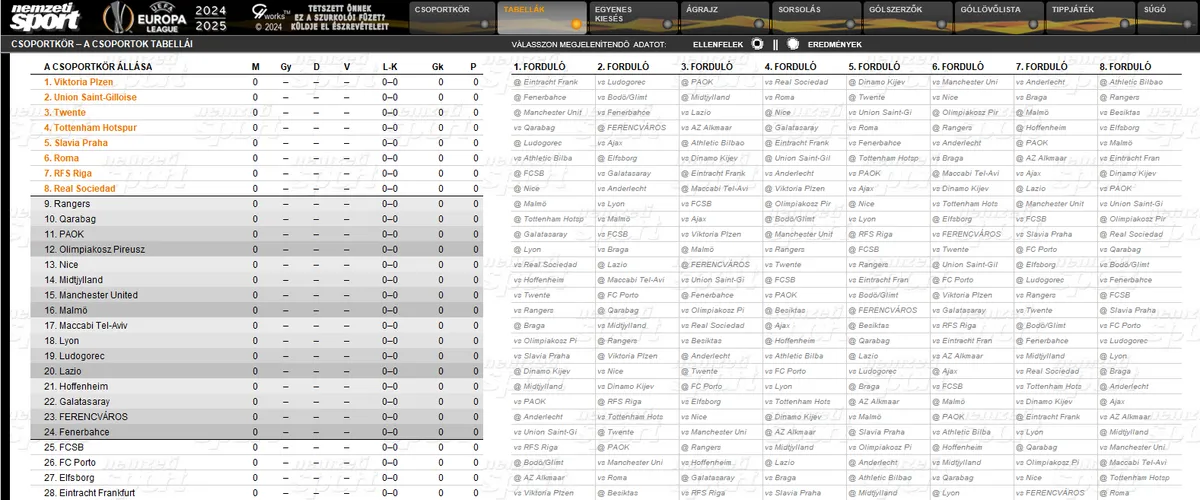Click the 4. Forduló column header
Image resolution: width=1200 pixels, height=500 pixels.
coord(792,67)
